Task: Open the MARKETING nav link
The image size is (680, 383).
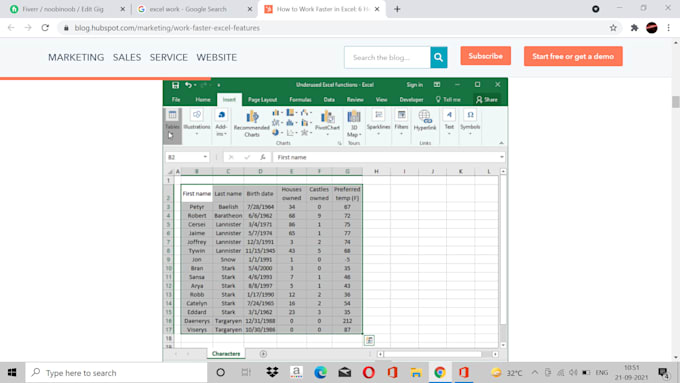Action: tap(76, 57)
